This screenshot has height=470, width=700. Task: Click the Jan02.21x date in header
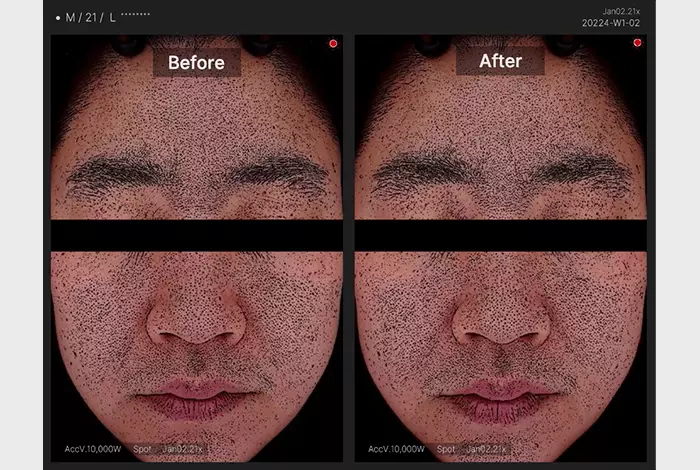click(x=620, y=11)
